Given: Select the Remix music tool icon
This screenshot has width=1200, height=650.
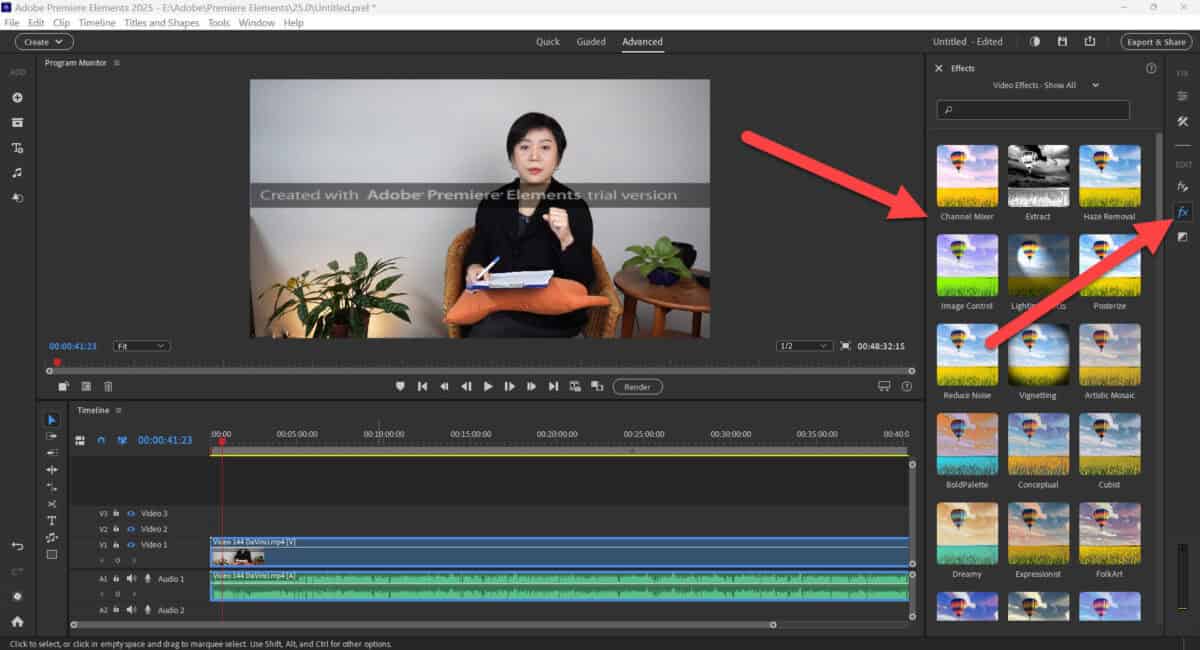Looking at the screenshot, I should [52, 538].
